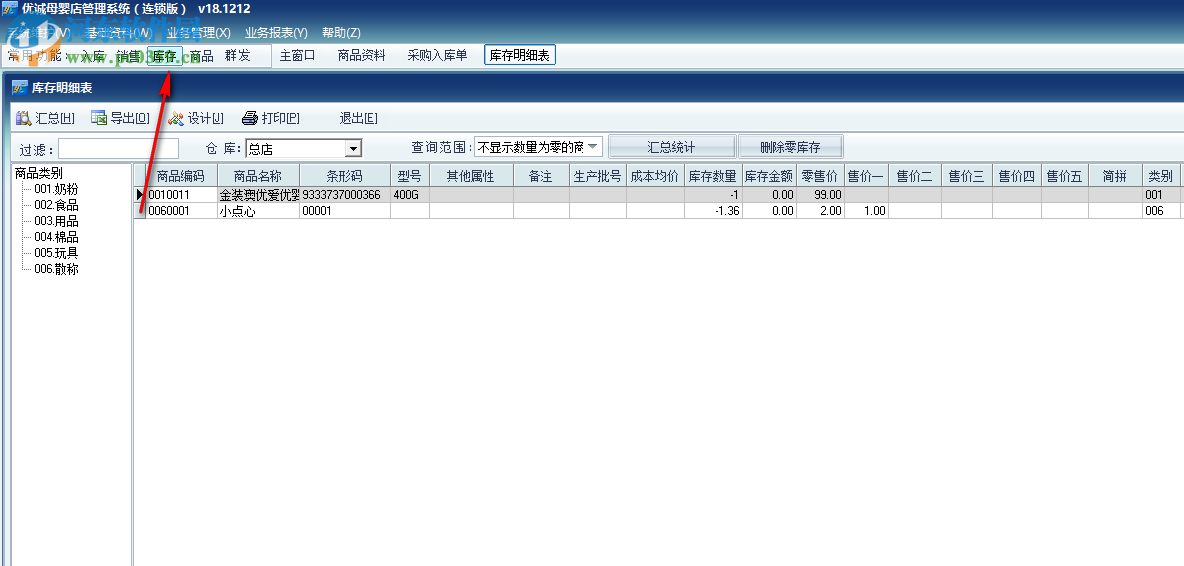Click the 过滤 filter input field
The width and height of the screenshot is (1184, 566).
coord(119,149)
